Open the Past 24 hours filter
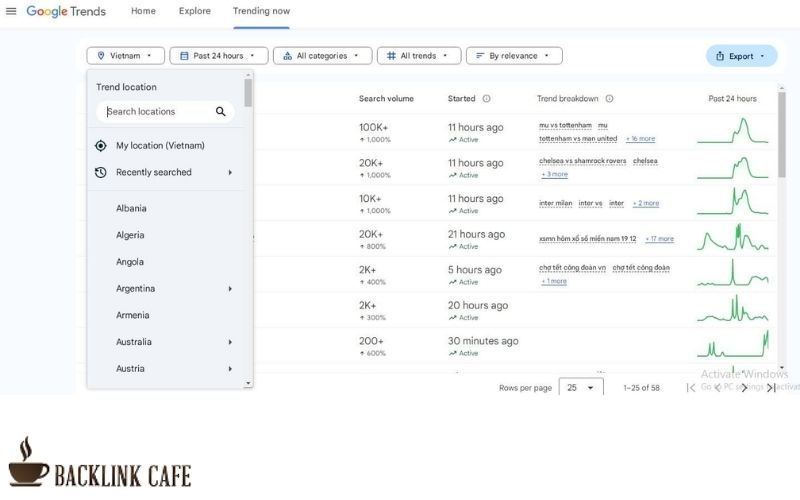This screenshot has height=500, width=800. 218,56
